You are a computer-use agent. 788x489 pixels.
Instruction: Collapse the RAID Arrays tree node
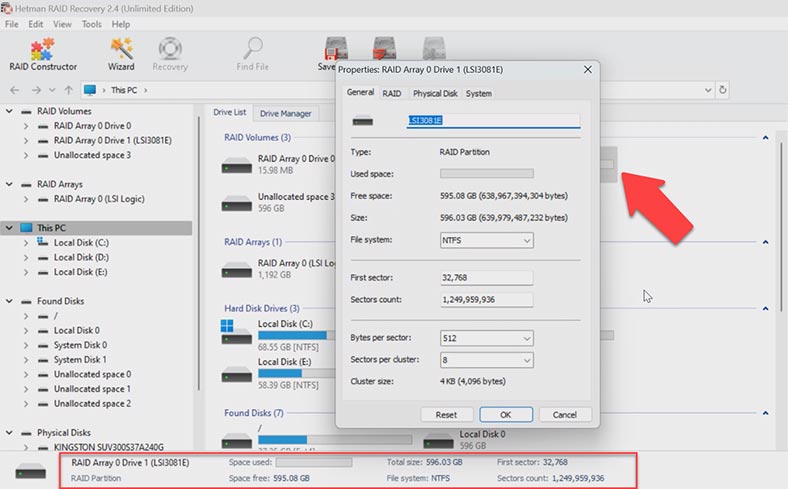(x=9, y=184)
